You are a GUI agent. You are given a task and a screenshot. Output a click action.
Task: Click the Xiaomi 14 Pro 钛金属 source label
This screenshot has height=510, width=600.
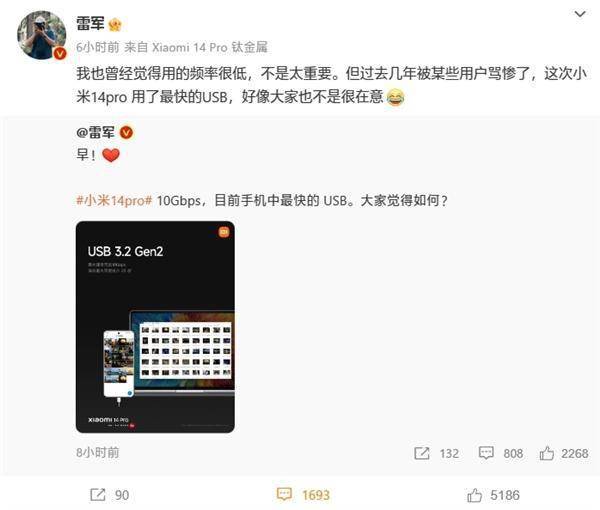coord(210,47)
